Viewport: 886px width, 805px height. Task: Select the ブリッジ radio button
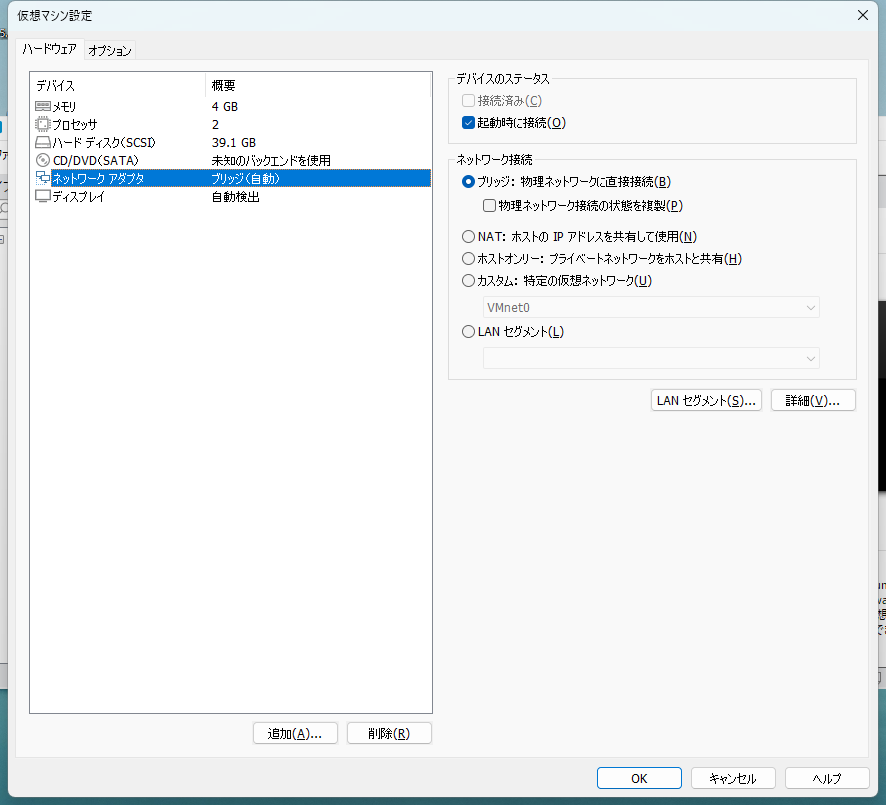468,182
